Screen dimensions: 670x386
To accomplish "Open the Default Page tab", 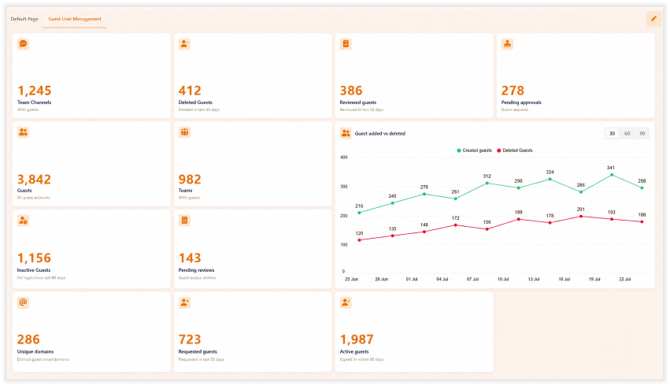I will click(24, 19).
